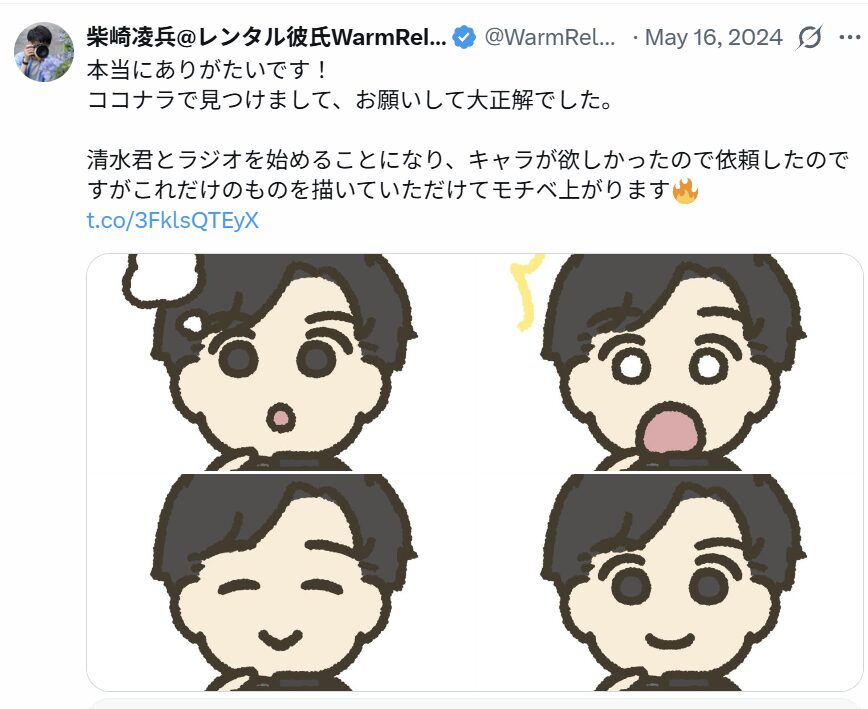
Task: Click the small pink mouth of thinking face
Action: click(x=281, y=418)
